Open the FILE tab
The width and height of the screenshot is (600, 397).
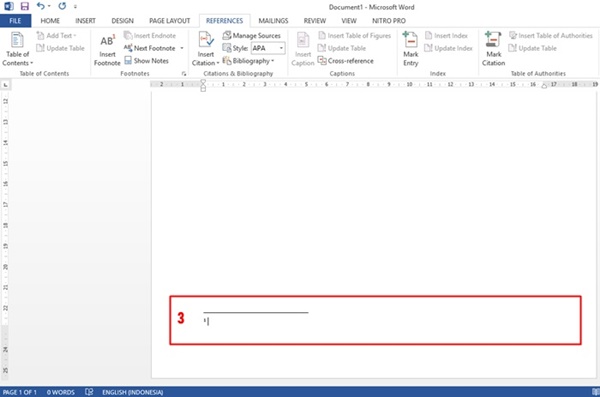pyautogui.click(x=15, y=21)
